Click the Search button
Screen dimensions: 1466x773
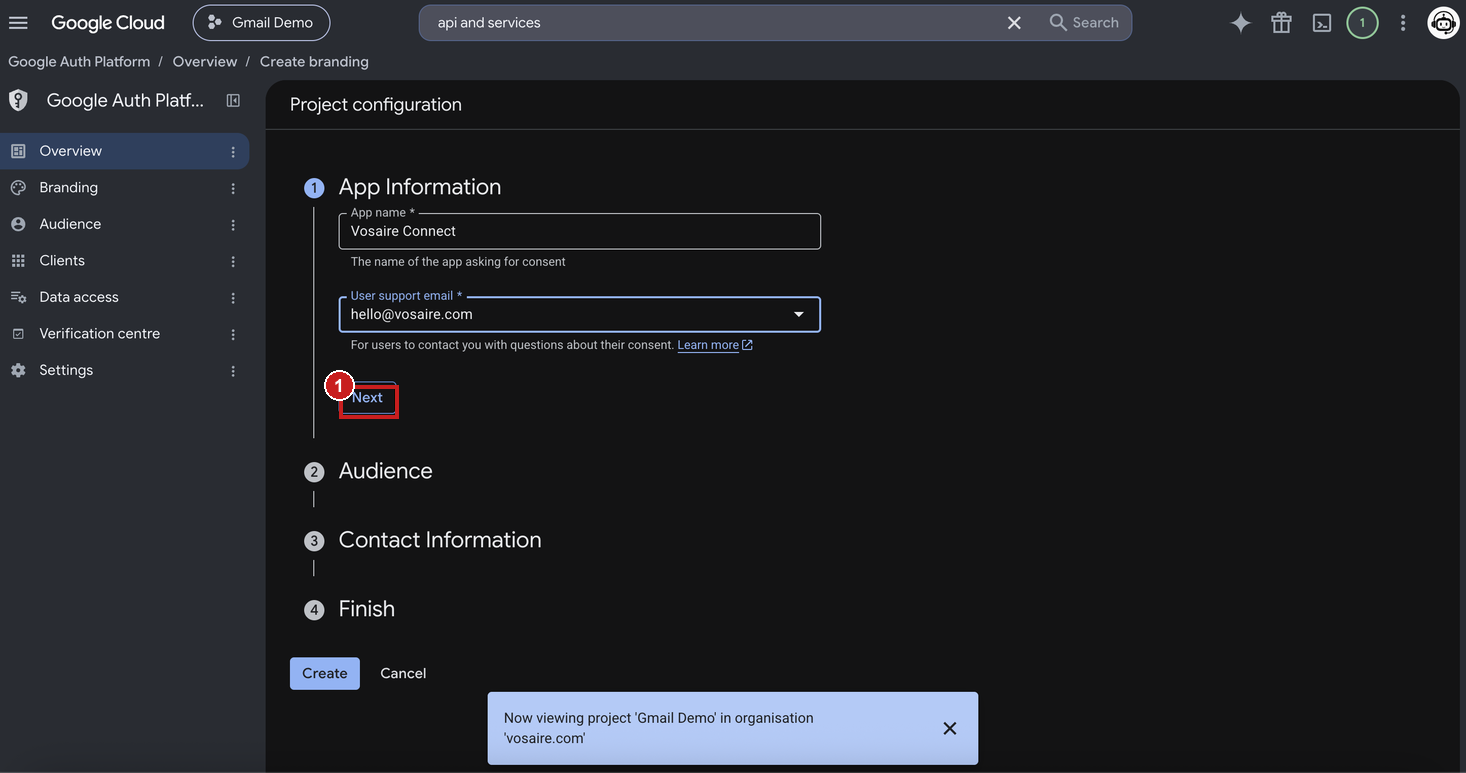pyautogui.click(x=1084, y=22)
